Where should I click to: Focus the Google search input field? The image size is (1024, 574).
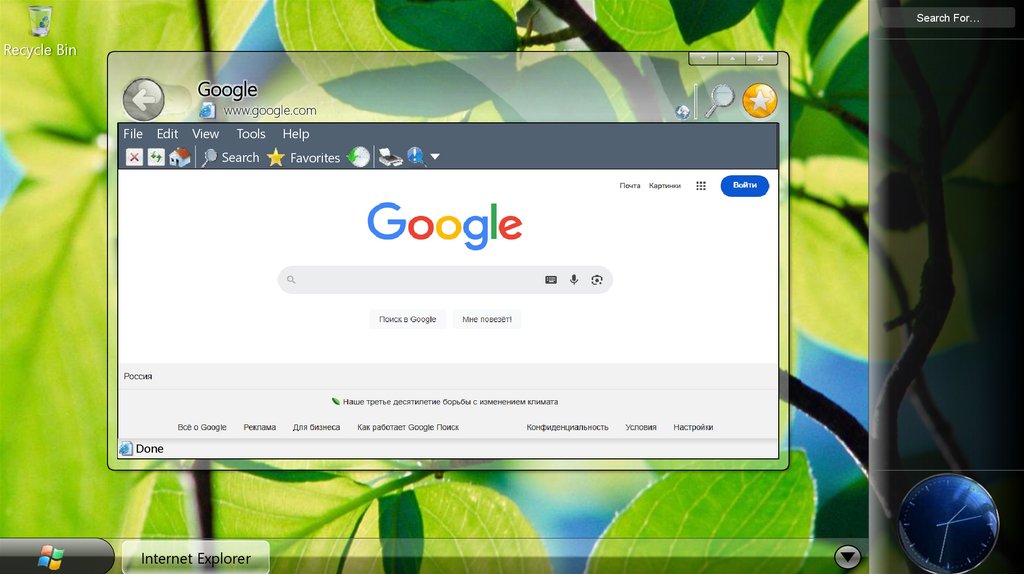click(x=445, y=279)
